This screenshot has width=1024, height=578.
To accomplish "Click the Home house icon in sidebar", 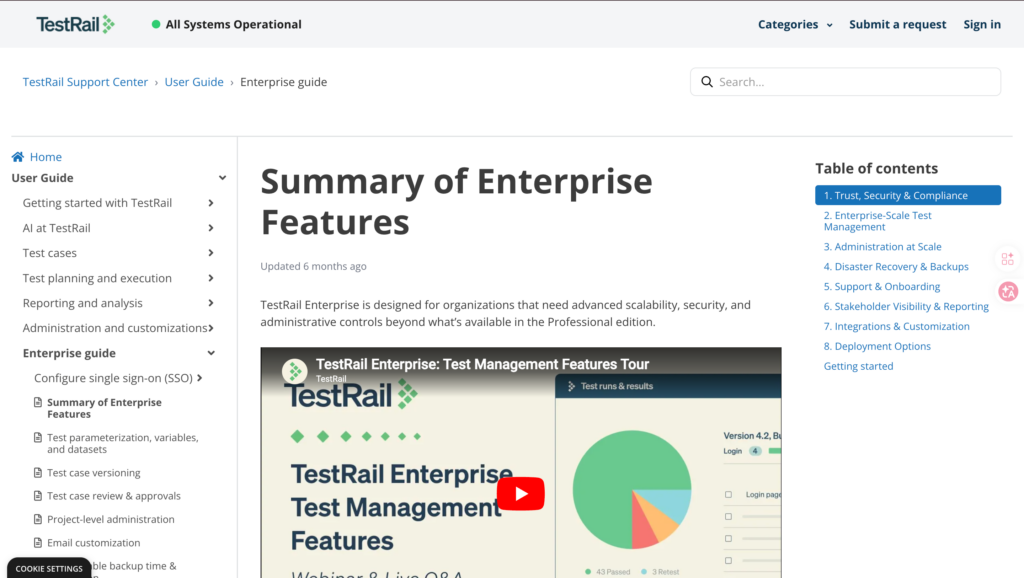I will tap(18, 157).
